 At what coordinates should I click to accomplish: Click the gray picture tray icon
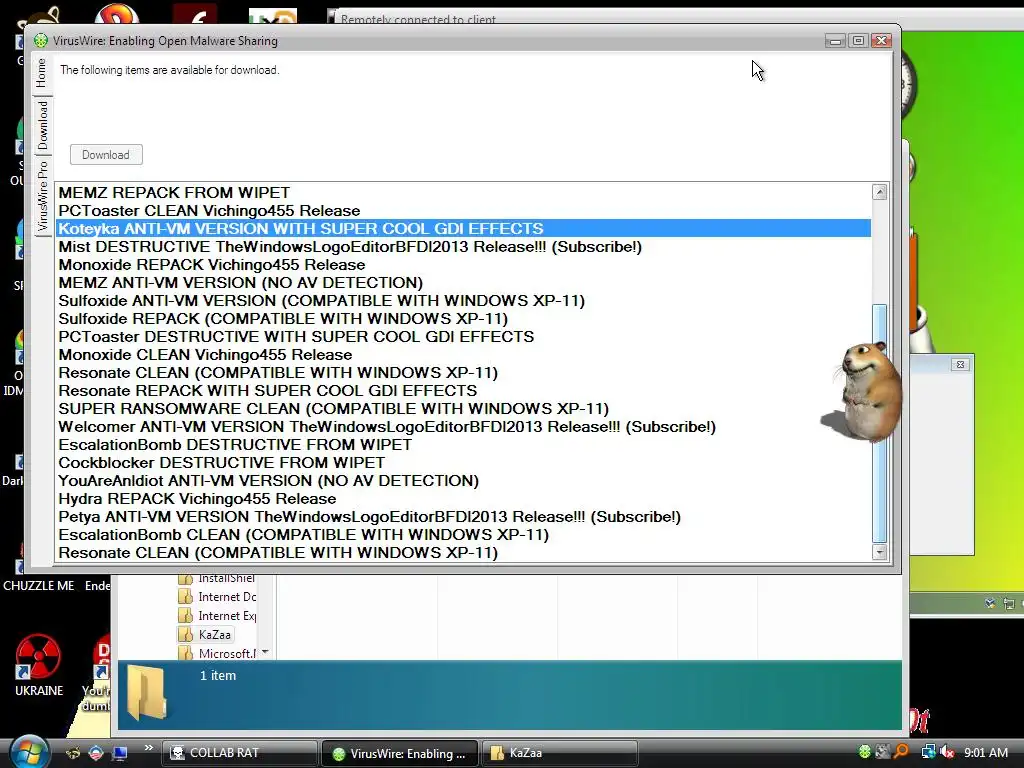pyautogui.click(x=883, y=752)
